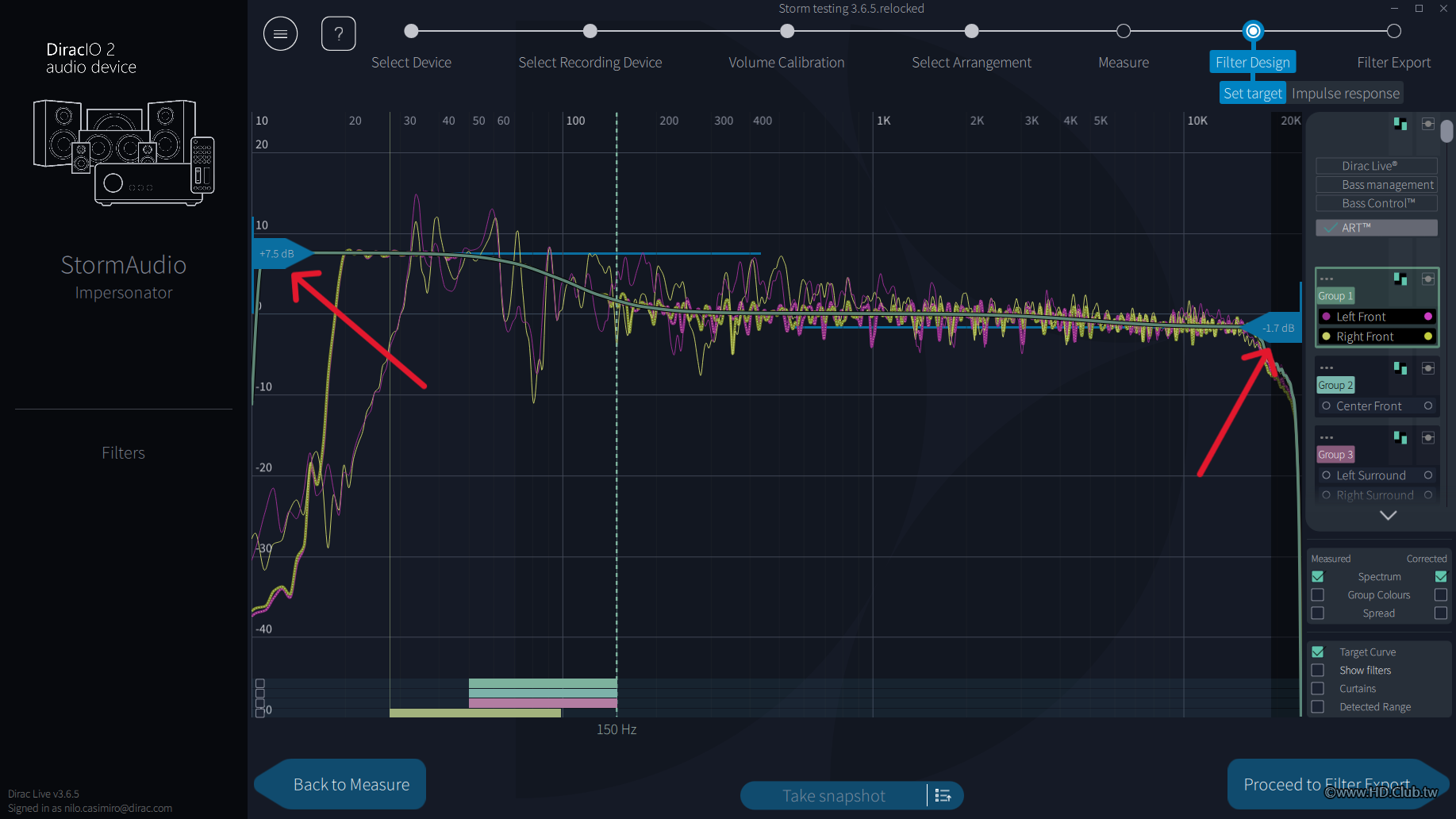Click Group 2 target curve icon

tap(1400, 368)
